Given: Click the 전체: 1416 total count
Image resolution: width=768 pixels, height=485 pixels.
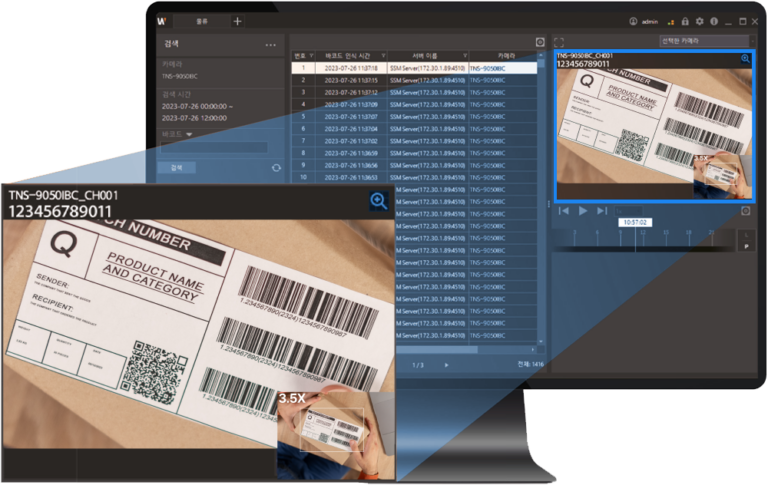Looking at the screenshot, I should [530, 364].
